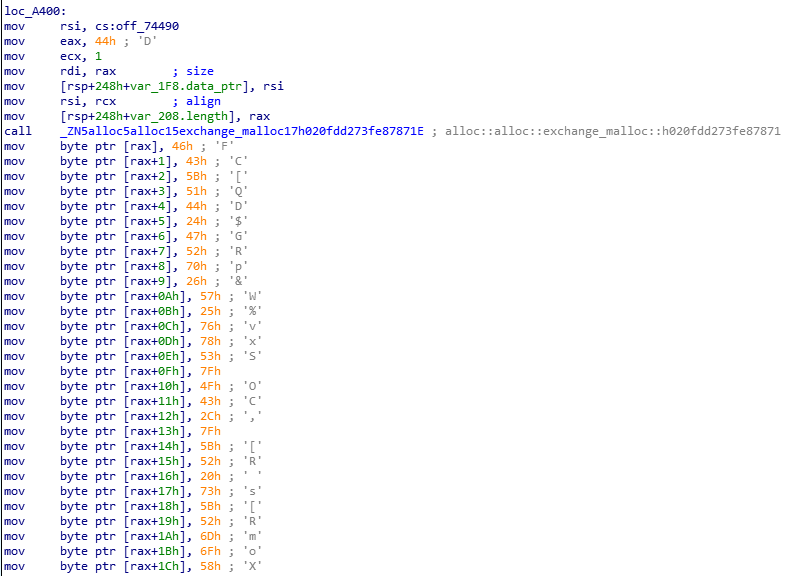
Task: Click the 7Fh value at [rax+13h]
Action: coord(210,431)
